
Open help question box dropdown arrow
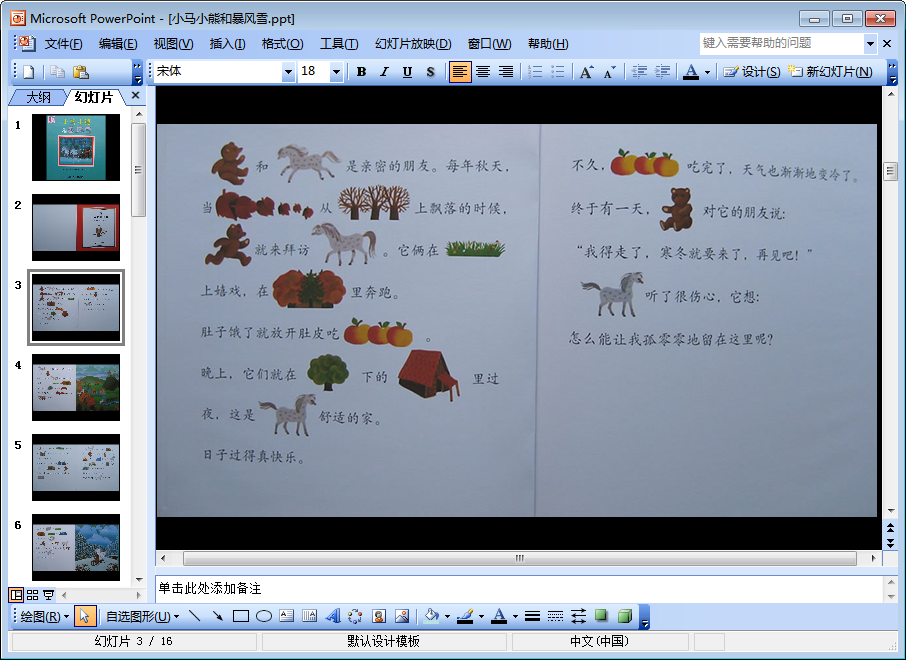click(870, 43)
